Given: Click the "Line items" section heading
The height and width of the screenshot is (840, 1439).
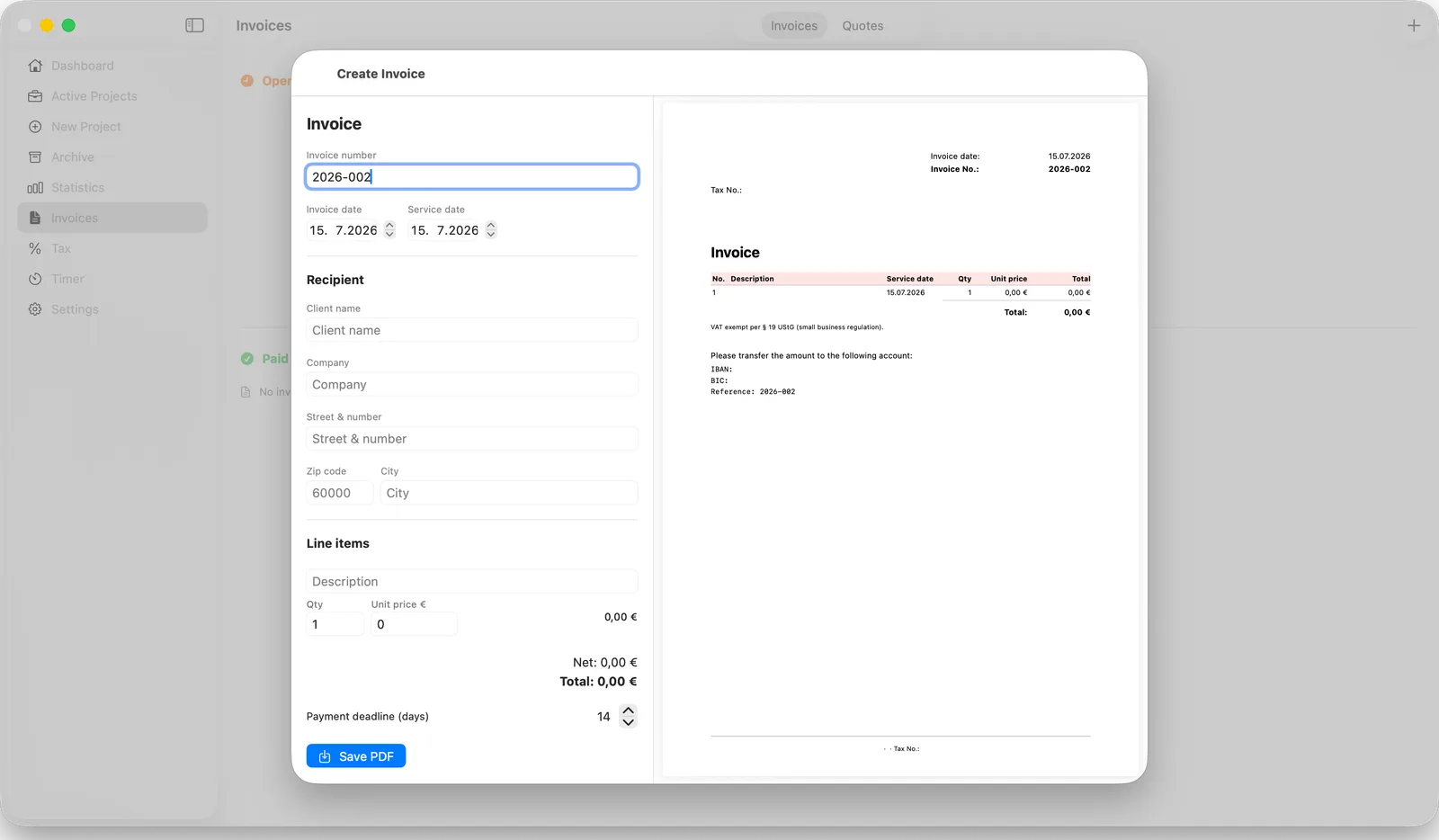Looking at the screenshot, I should tap(338, 543).
